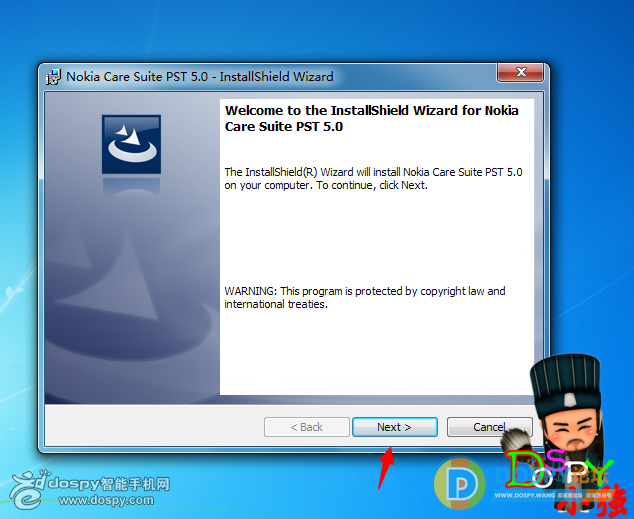This screenshot has height=519, width=634.
Task: Click the Nokia Care Suite logo image
Action: 131,144
